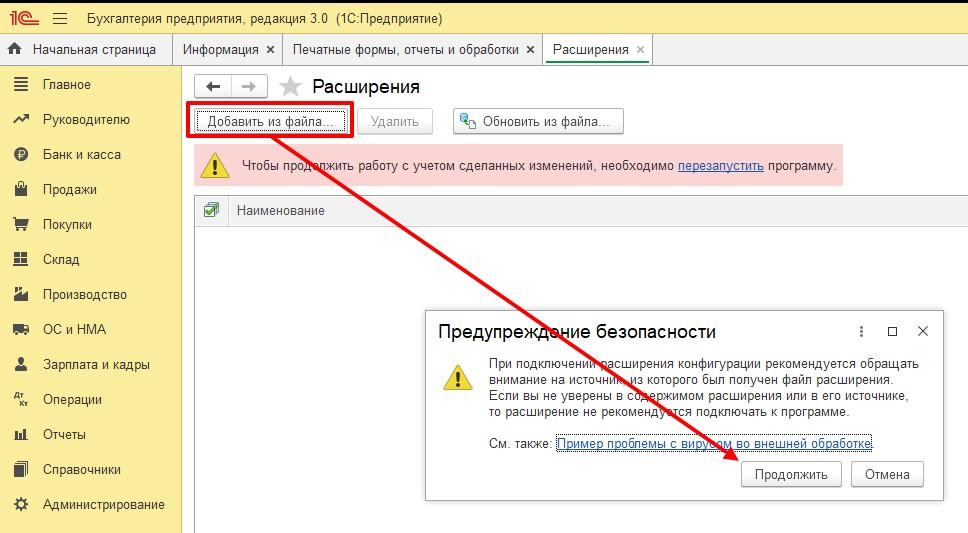Click the перезапустить link
Screen dimensions: 968x533
(720, 166)
